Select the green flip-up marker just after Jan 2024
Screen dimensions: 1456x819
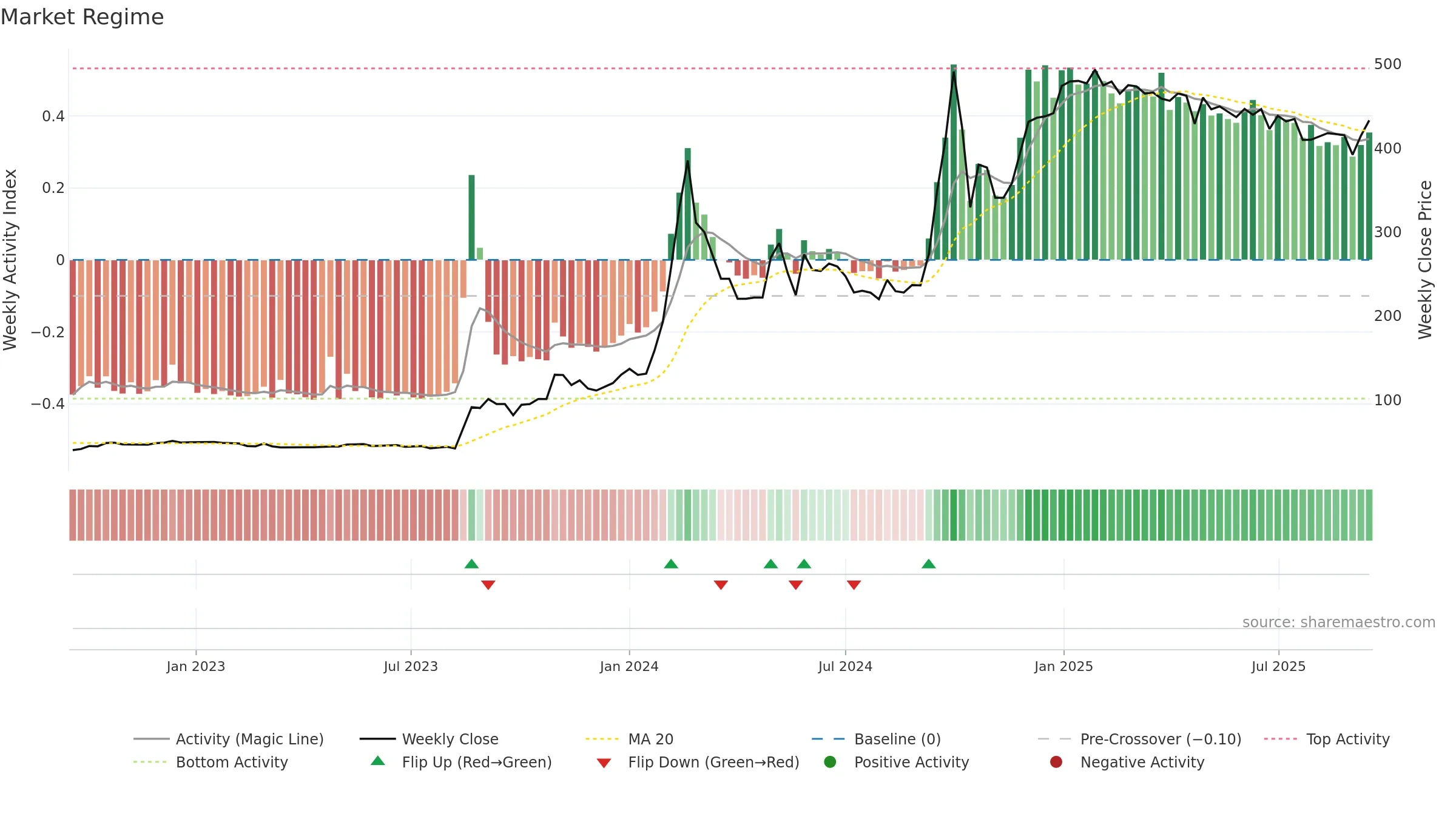pyautogui.click(x=671, y=564)
